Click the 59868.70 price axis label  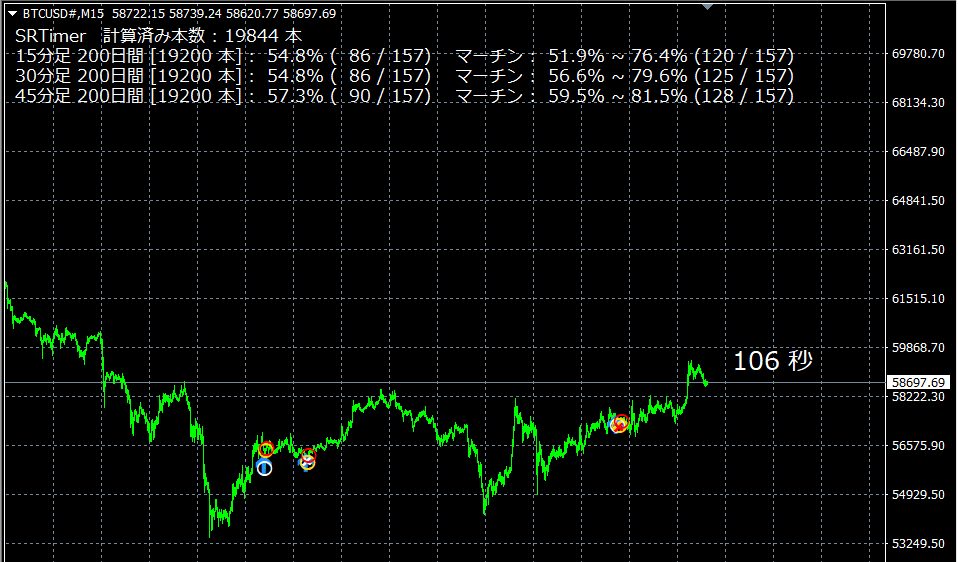[x=918, y=347]
